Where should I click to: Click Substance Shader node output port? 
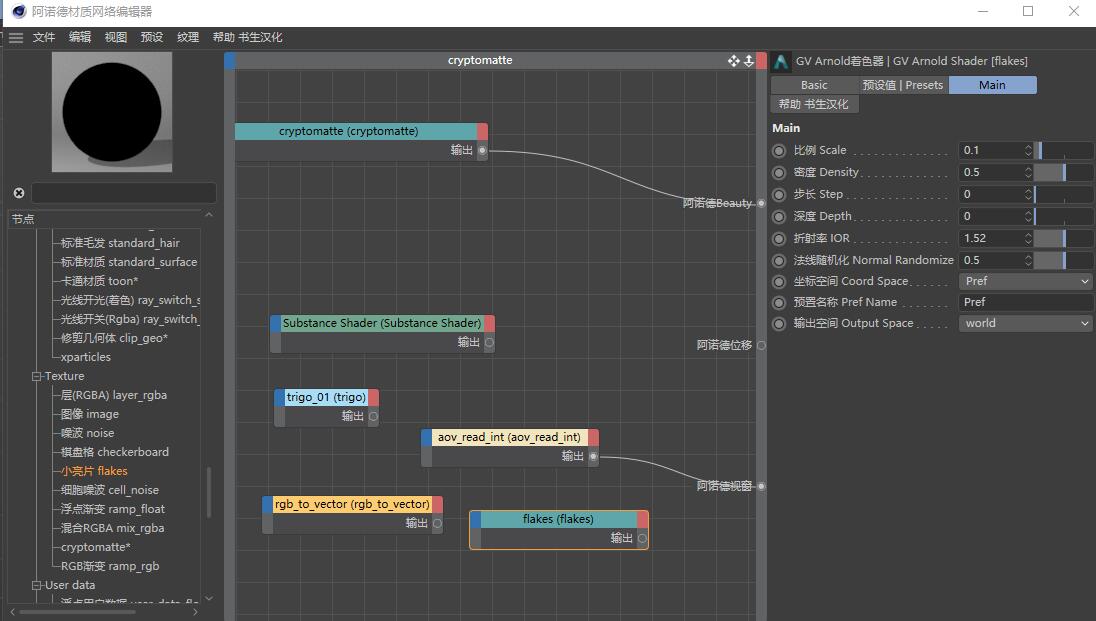pos(489,343)
